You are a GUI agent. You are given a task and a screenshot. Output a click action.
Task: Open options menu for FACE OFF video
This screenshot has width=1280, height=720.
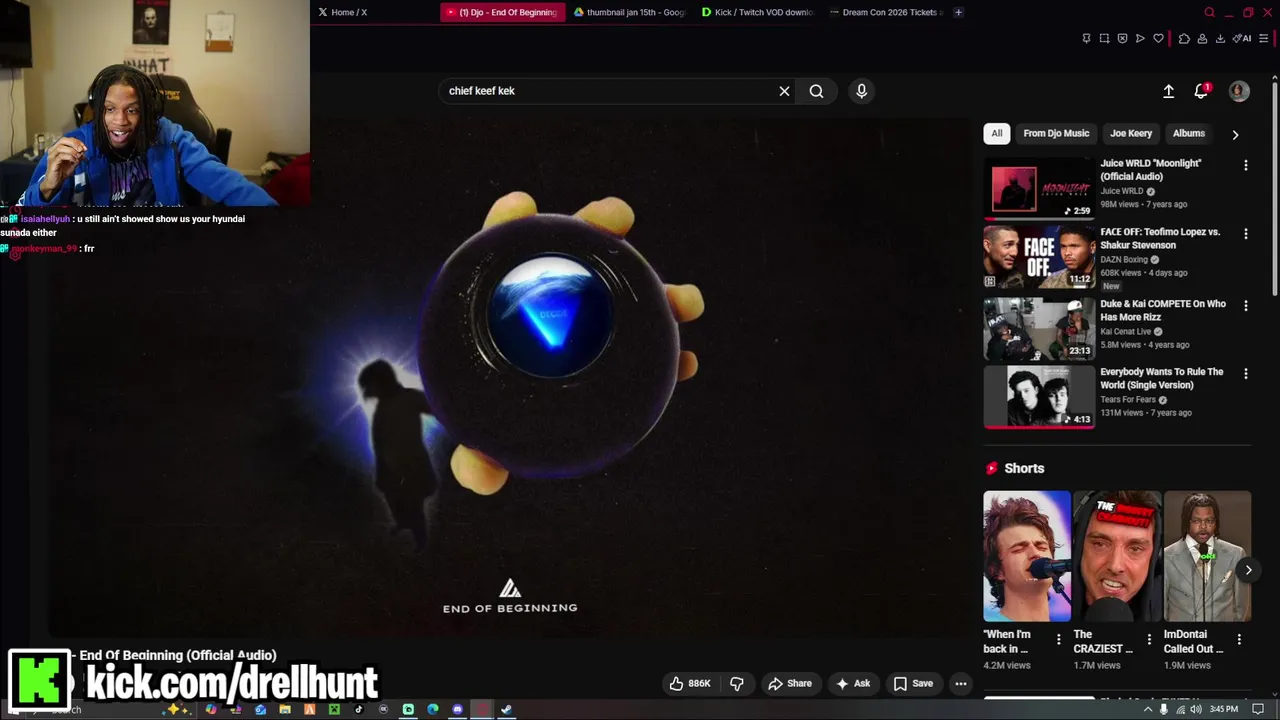[x=1245, y=234]
